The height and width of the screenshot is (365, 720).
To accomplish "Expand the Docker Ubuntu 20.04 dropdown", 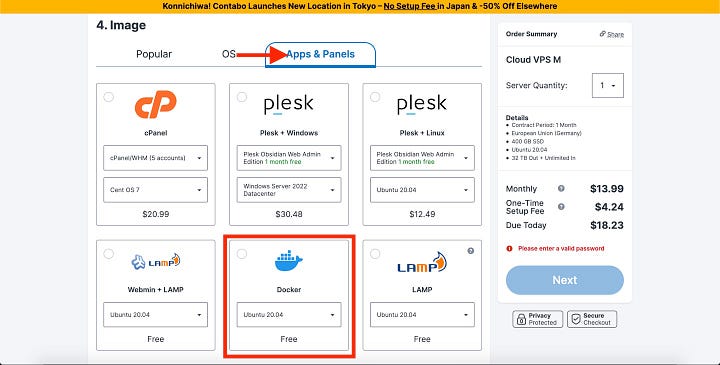I will coord(289,314).
